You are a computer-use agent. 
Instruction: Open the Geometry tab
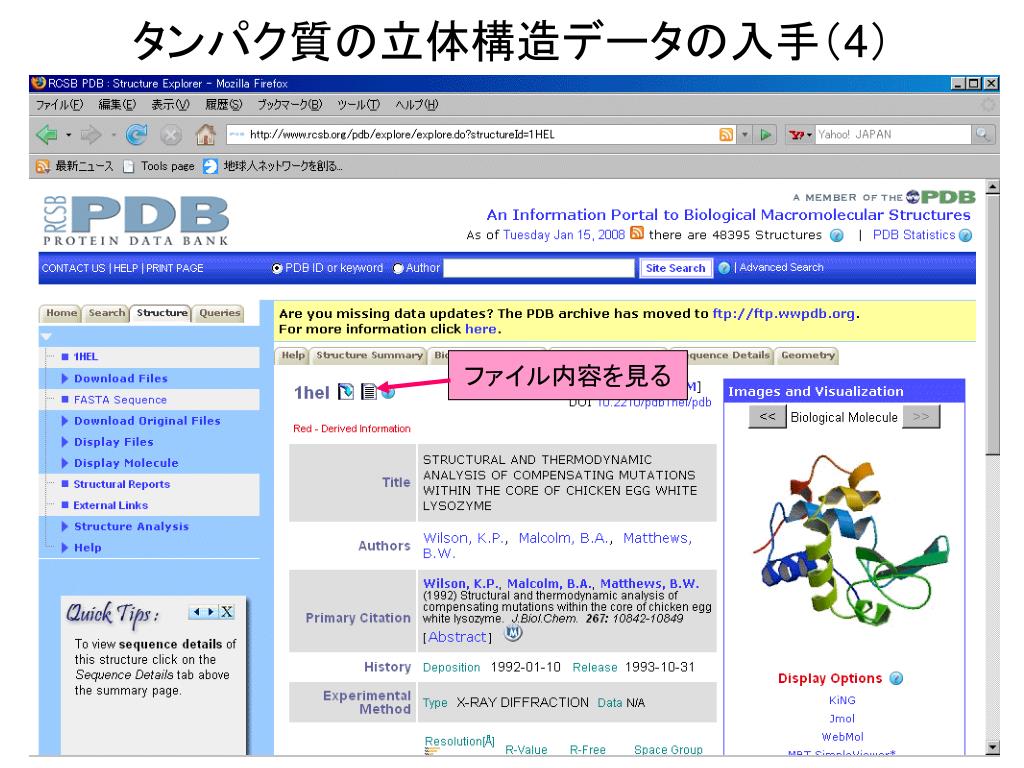coord(808,355)
